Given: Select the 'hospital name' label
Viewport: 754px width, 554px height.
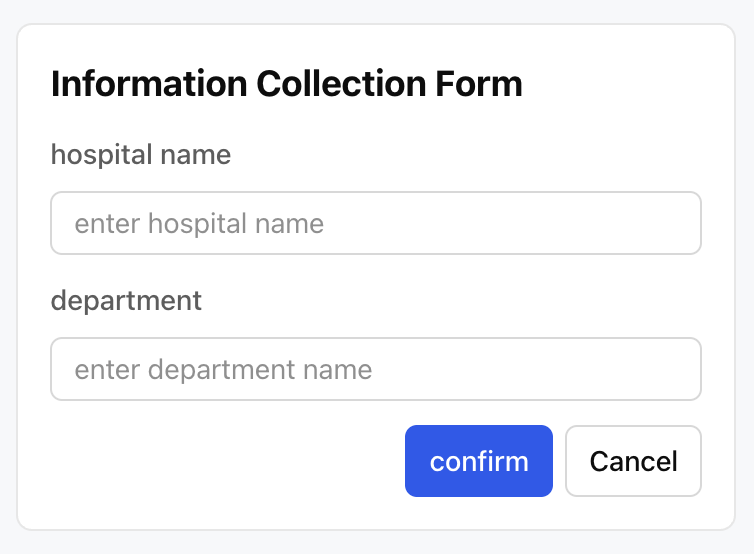Looking at the screenshot, I should pyautogui.click(x=141, y=155).
